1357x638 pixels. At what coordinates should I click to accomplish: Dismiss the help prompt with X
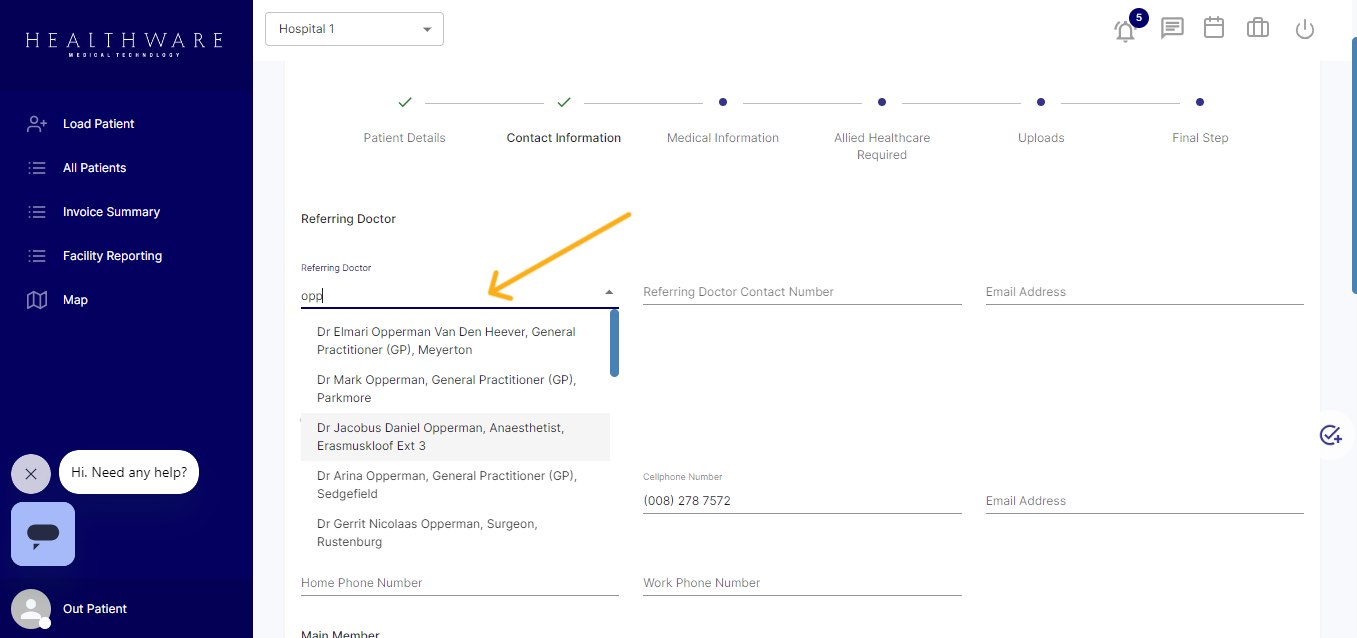[x=31, y=474]
